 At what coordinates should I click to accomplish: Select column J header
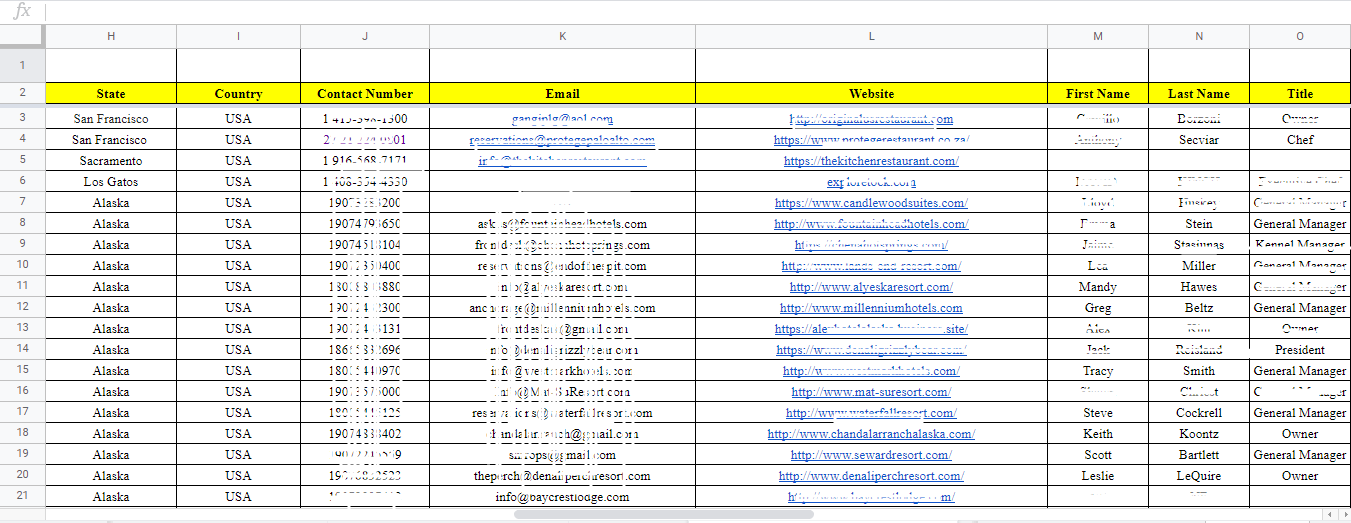365,36
